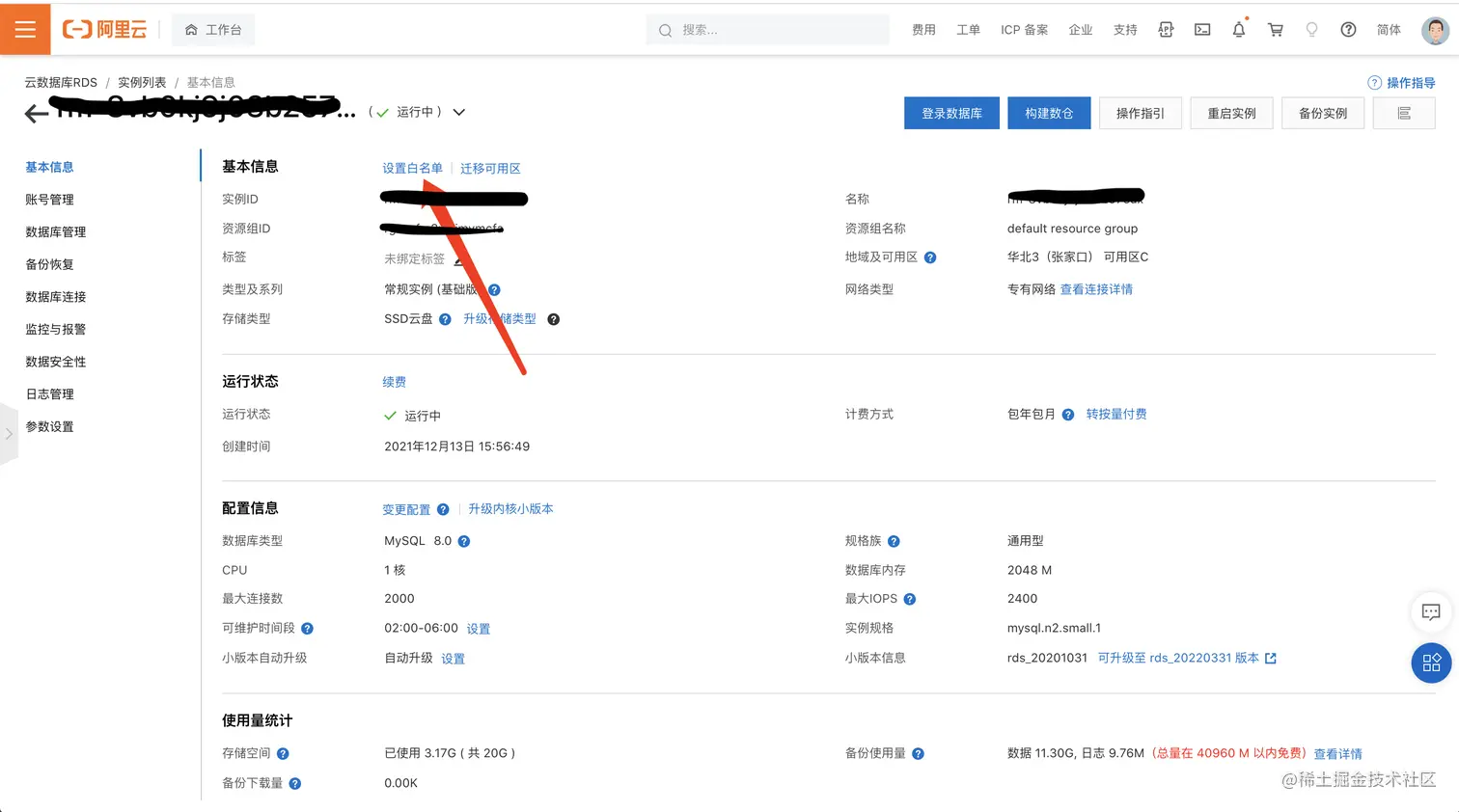Select 日志管理 in the sidebar
This screenshot has width=1459, height=812.
pyautogui.click(x=49, y=393)
